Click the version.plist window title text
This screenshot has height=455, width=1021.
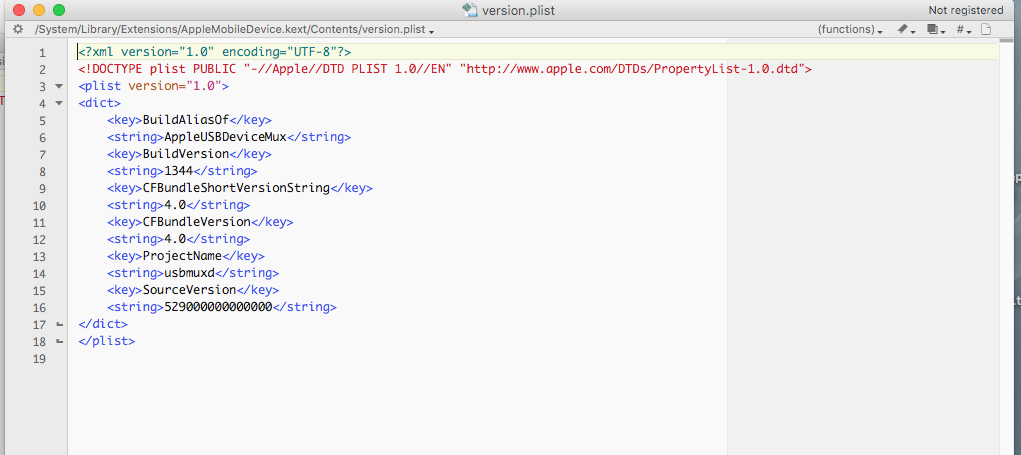point(518,10)
